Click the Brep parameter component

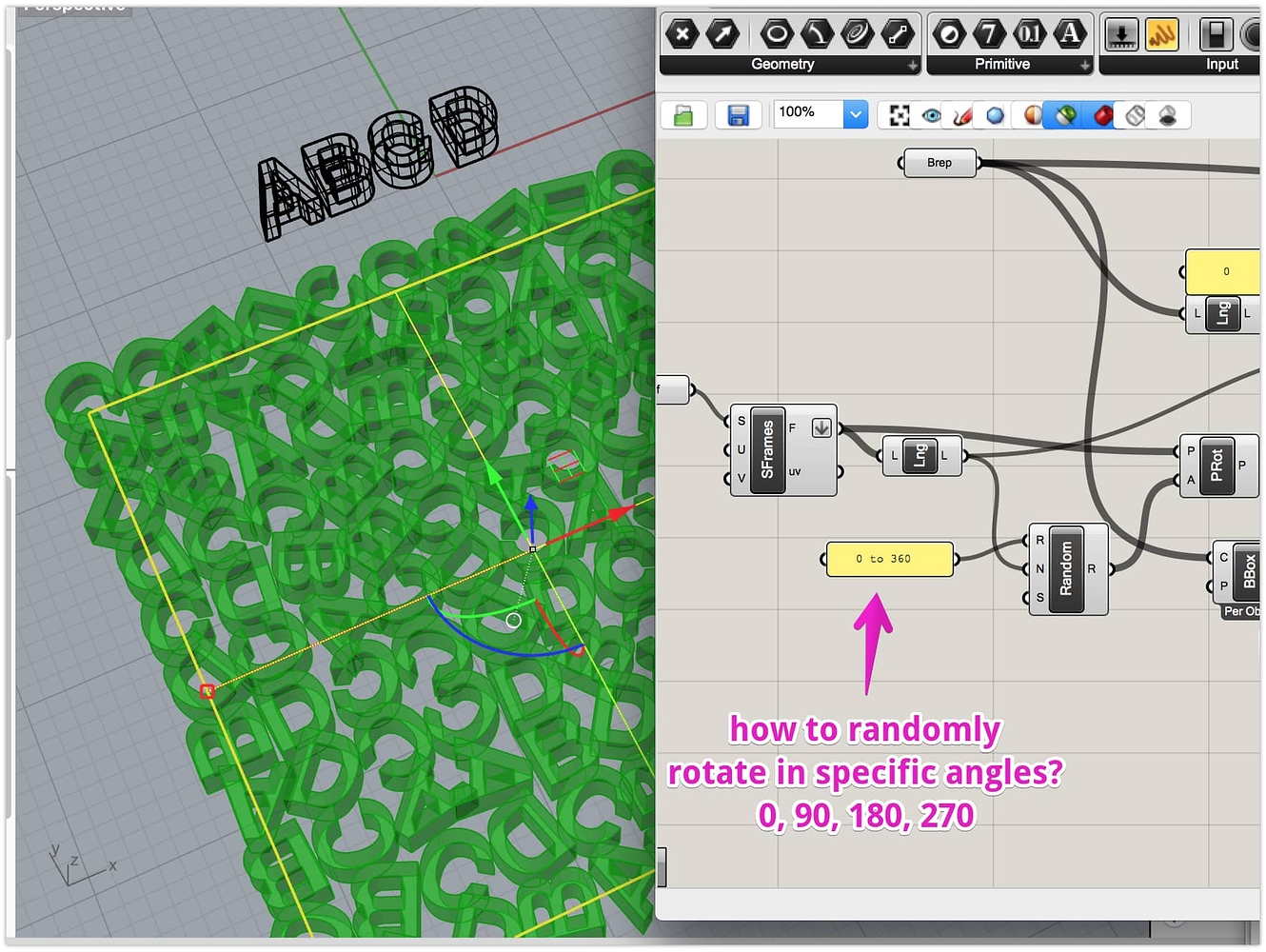(938, 162)
